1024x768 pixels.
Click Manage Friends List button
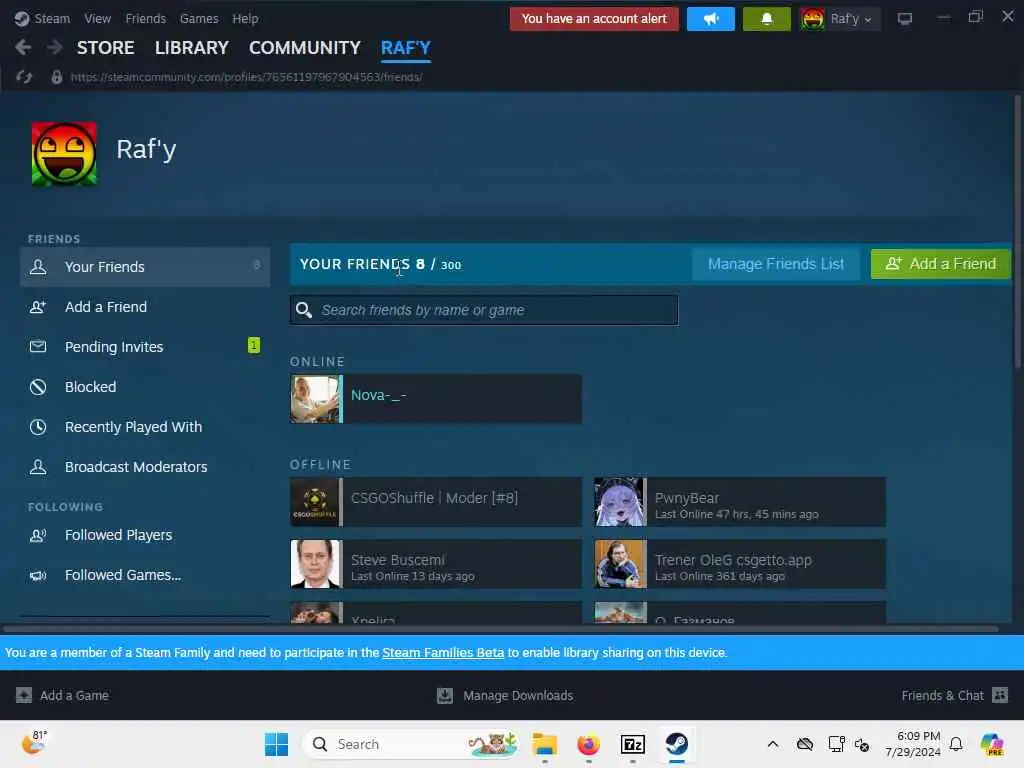(776, 264)
